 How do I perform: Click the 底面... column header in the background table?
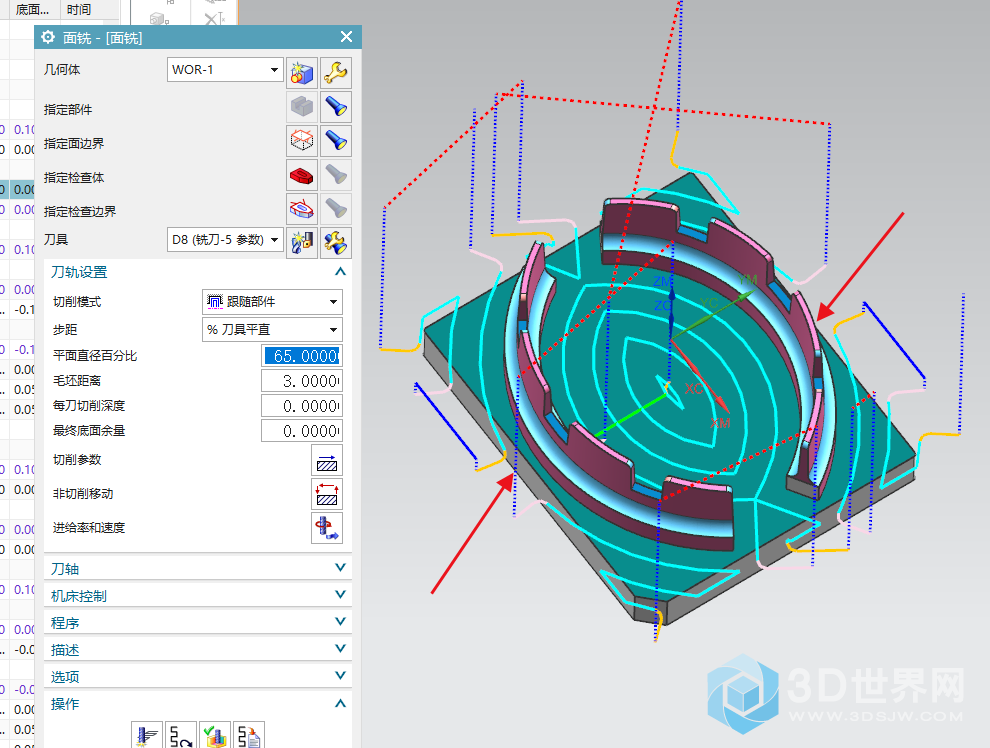32,9
